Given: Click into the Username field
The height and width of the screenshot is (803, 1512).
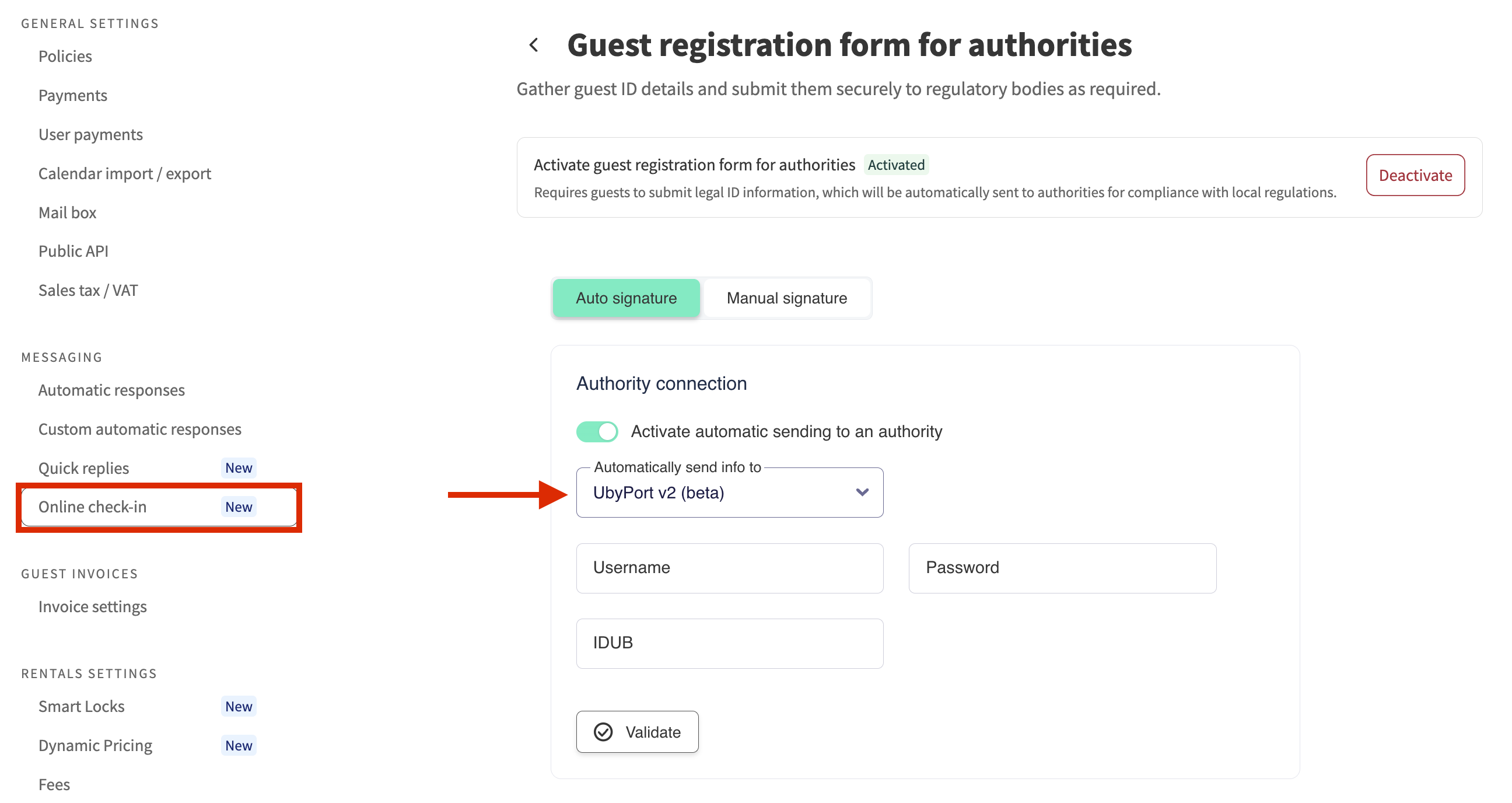Looking at the screenshot, I should [x=729, y=568].
